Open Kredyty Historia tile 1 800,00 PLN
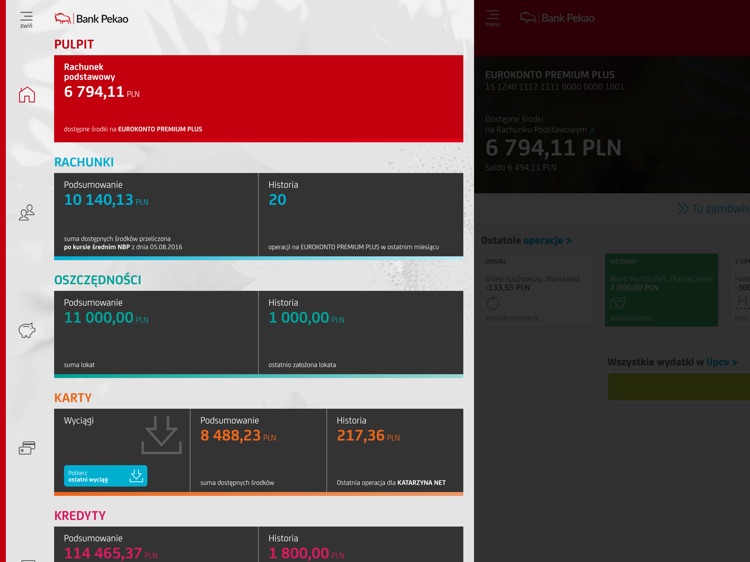750x562 pixels. 361,544
